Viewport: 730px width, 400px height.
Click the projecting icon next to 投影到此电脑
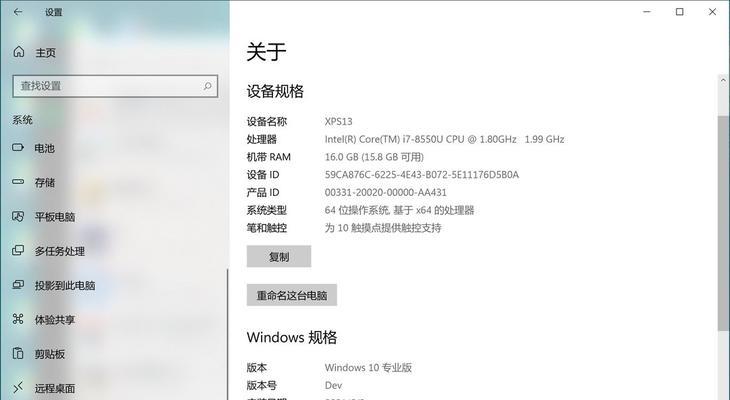point(18,285)
